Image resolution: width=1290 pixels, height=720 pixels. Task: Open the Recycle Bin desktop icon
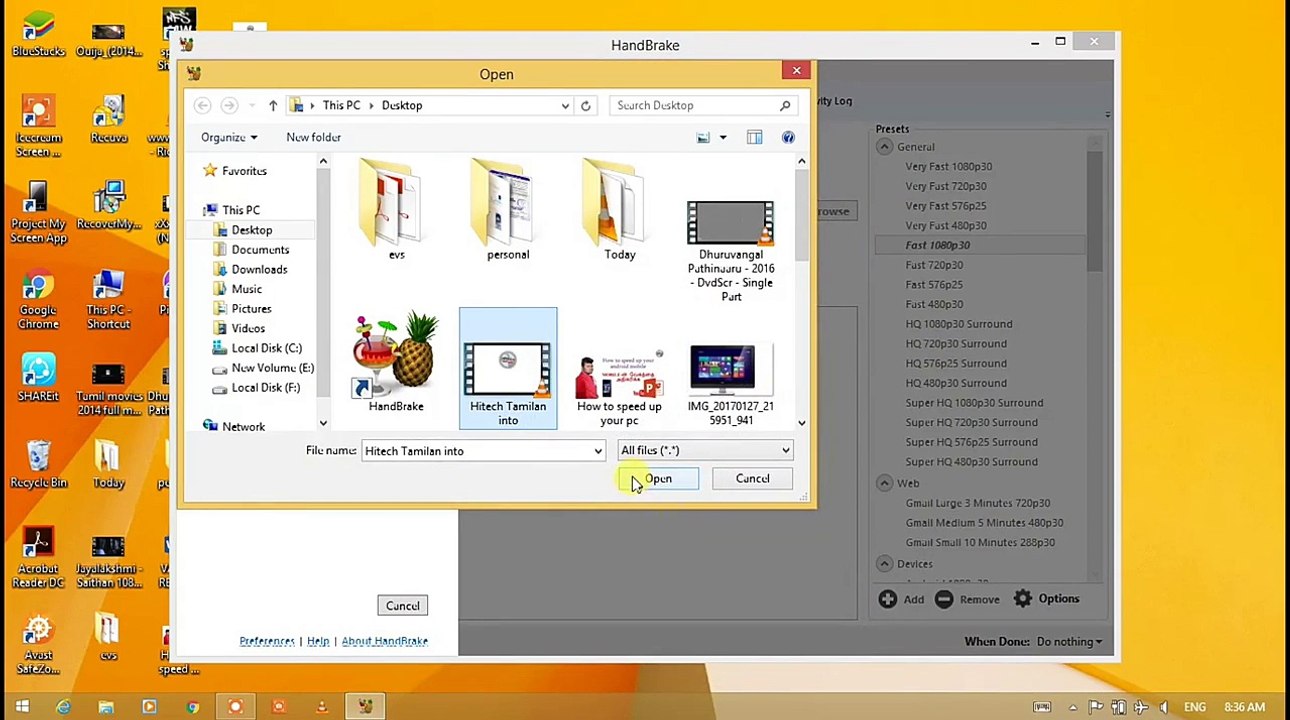(x=38, y=465)
